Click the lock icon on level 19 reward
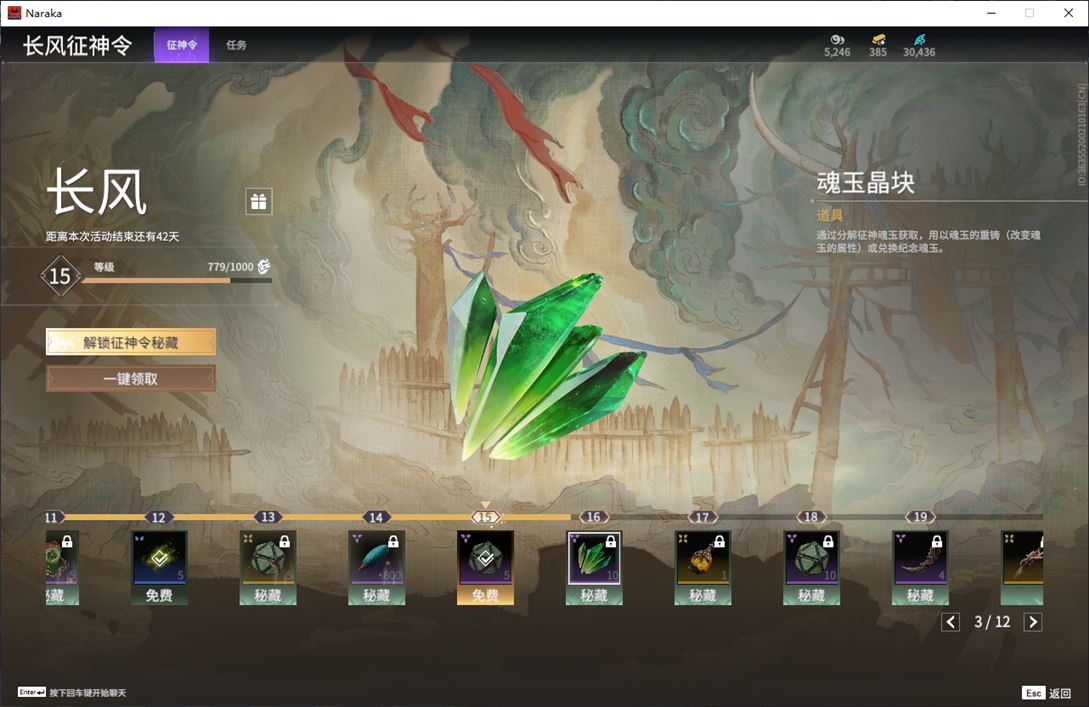The width and height of the screenshot is (1089, 707). click(937, 541)
